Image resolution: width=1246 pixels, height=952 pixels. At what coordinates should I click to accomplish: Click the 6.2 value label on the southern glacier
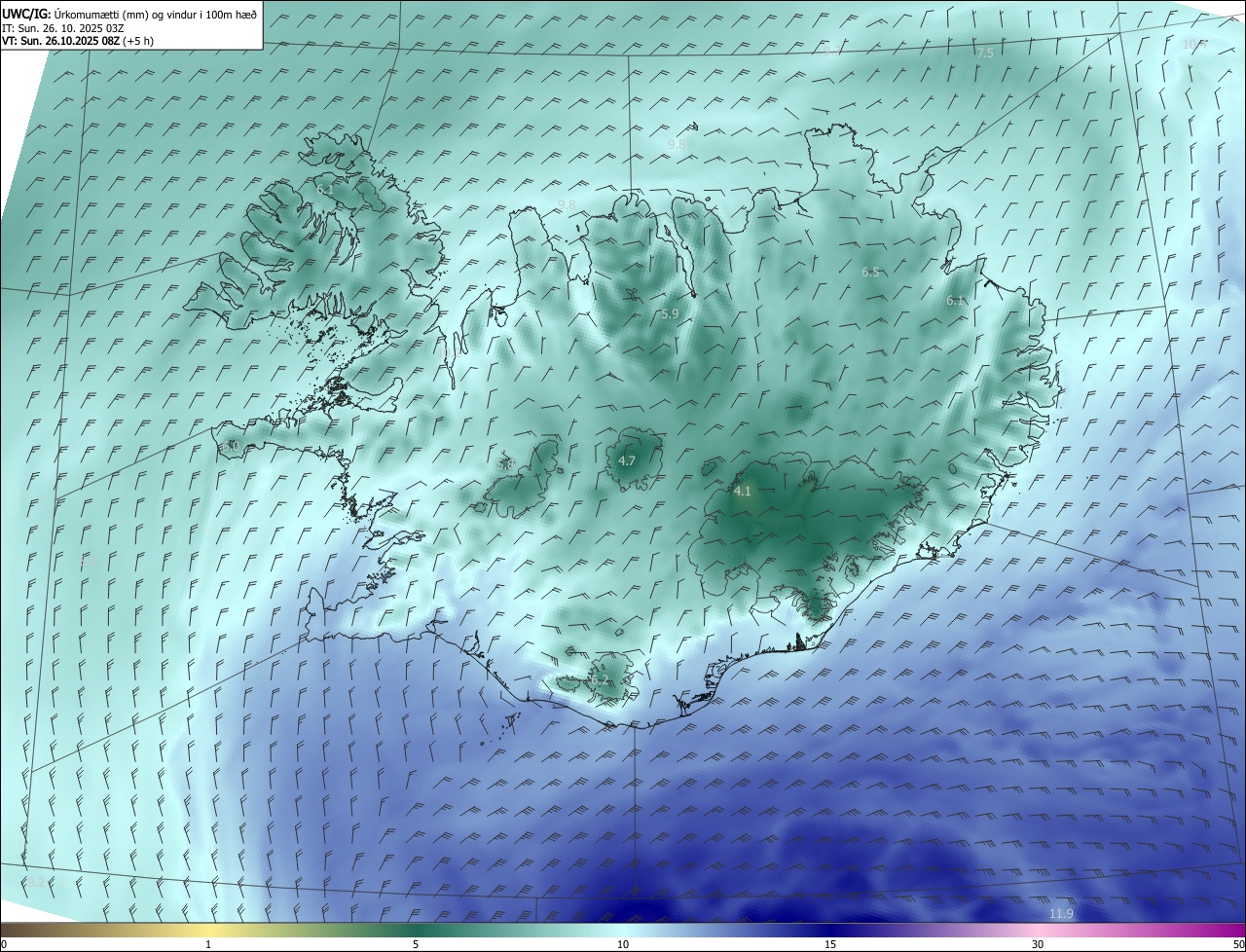pos(599,680)
